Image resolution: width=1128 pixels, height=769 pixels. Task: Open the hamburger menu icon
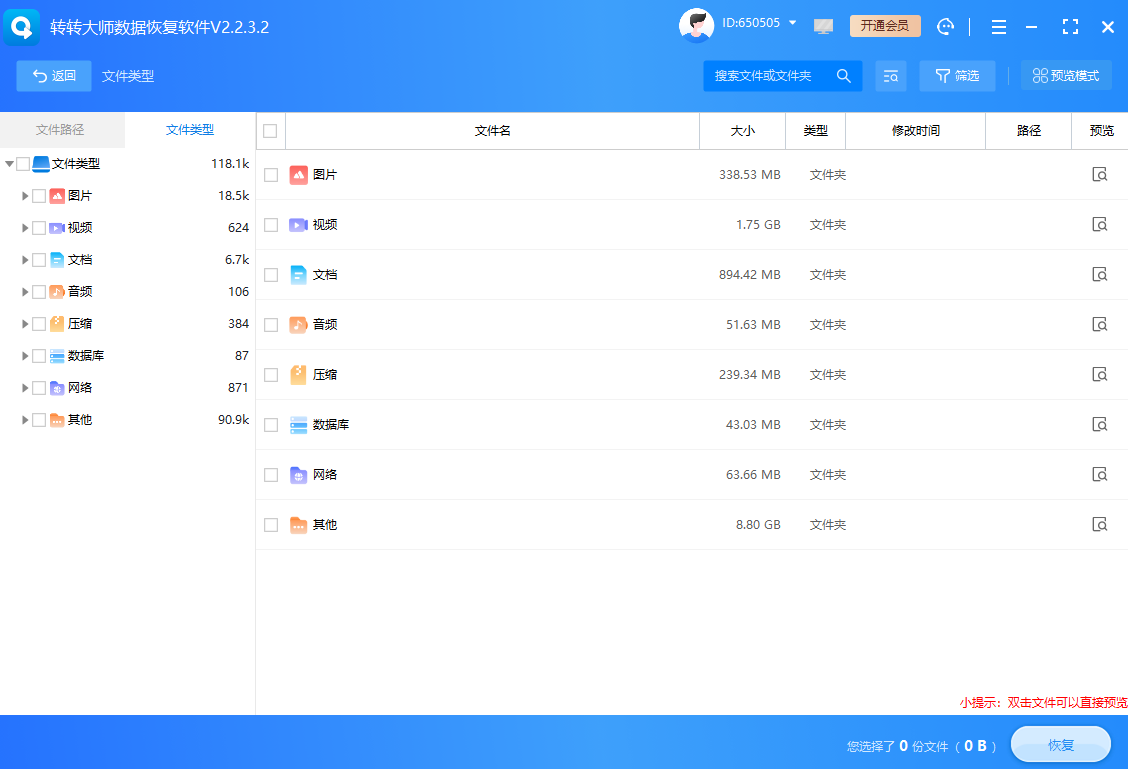point(998,27)
